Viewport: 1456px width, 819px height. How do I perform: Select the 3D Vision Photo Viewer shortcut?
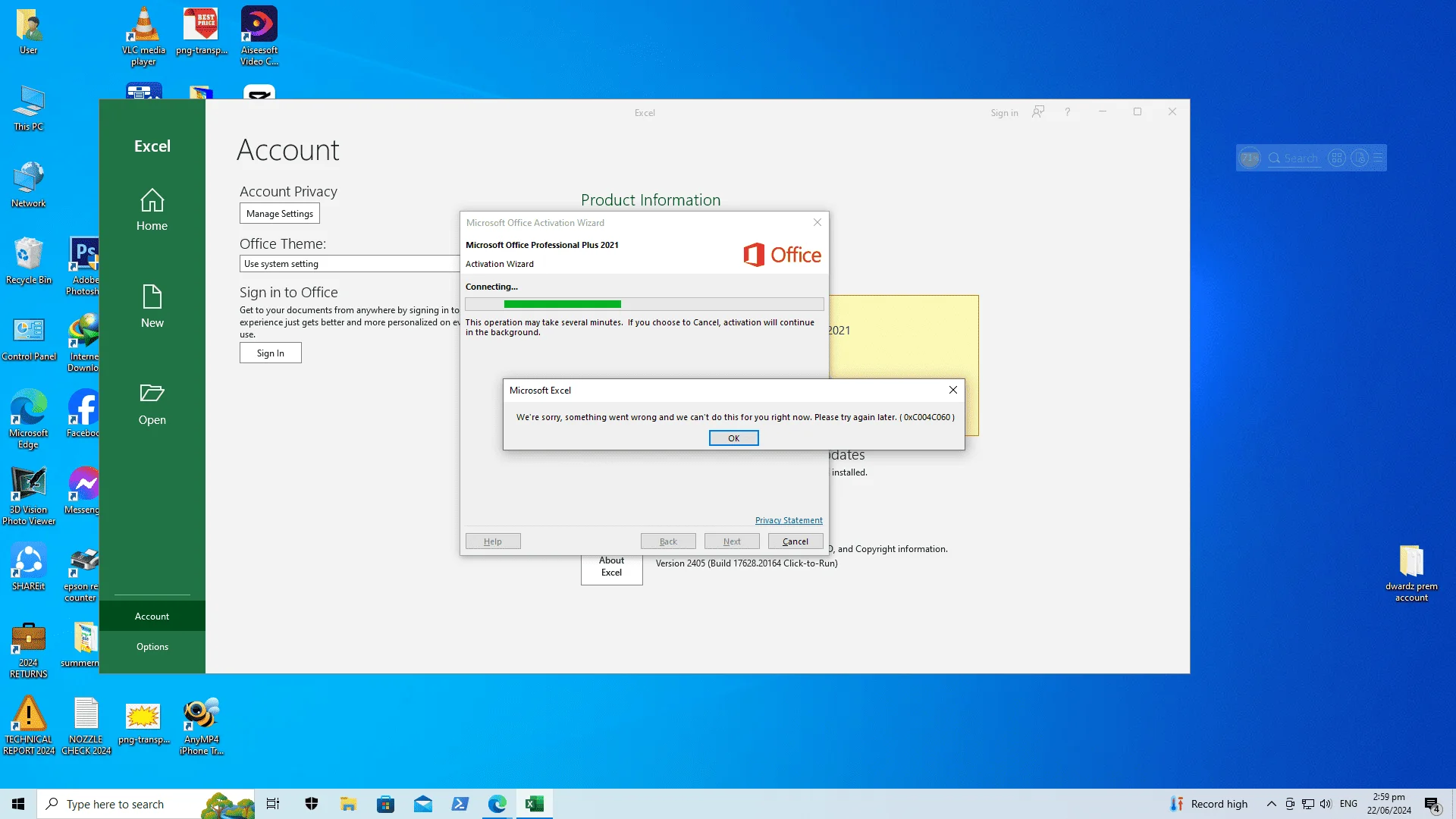pos(29,496)
